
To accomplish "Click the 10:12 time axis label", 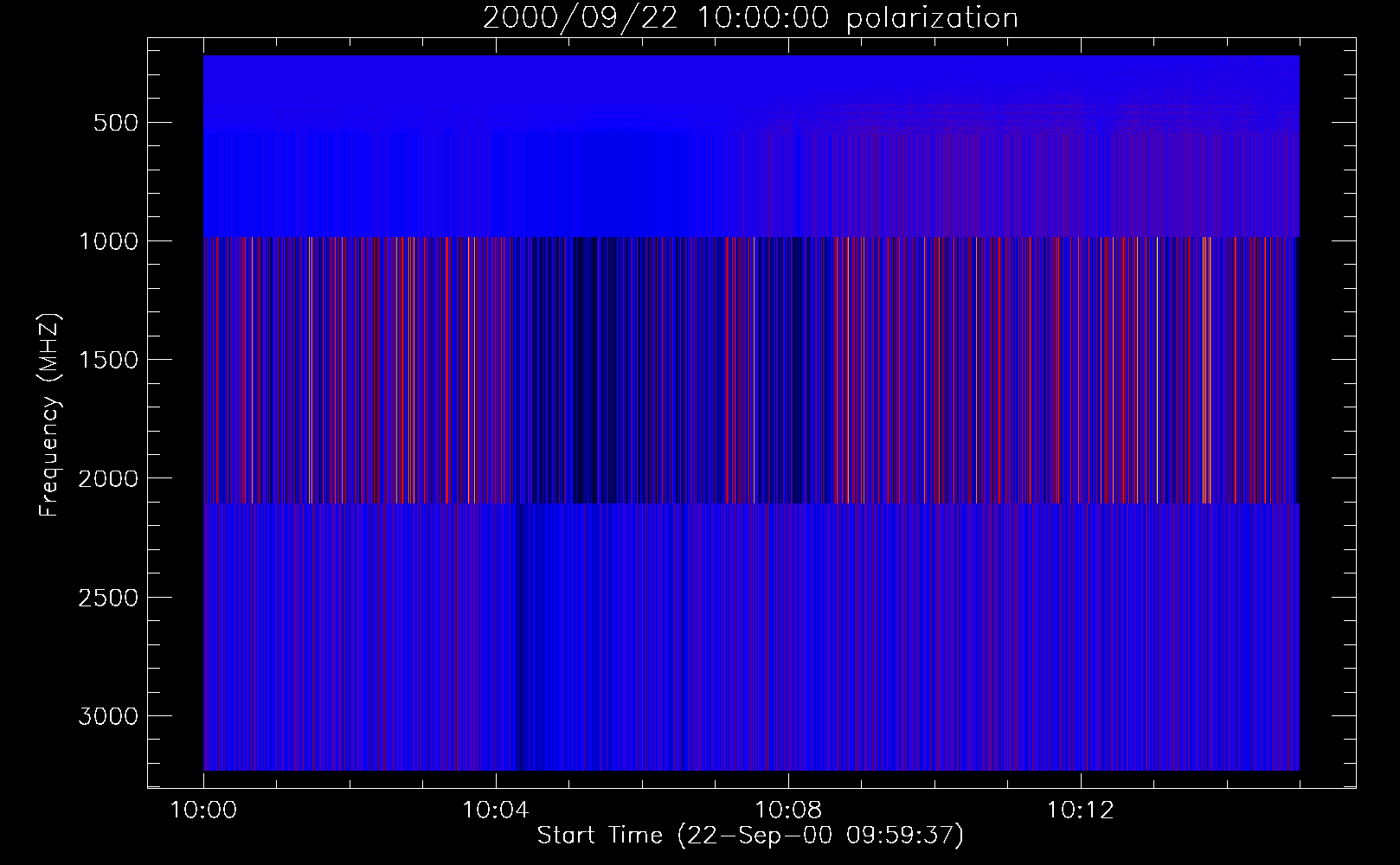I will click(x=1080, y=811).
